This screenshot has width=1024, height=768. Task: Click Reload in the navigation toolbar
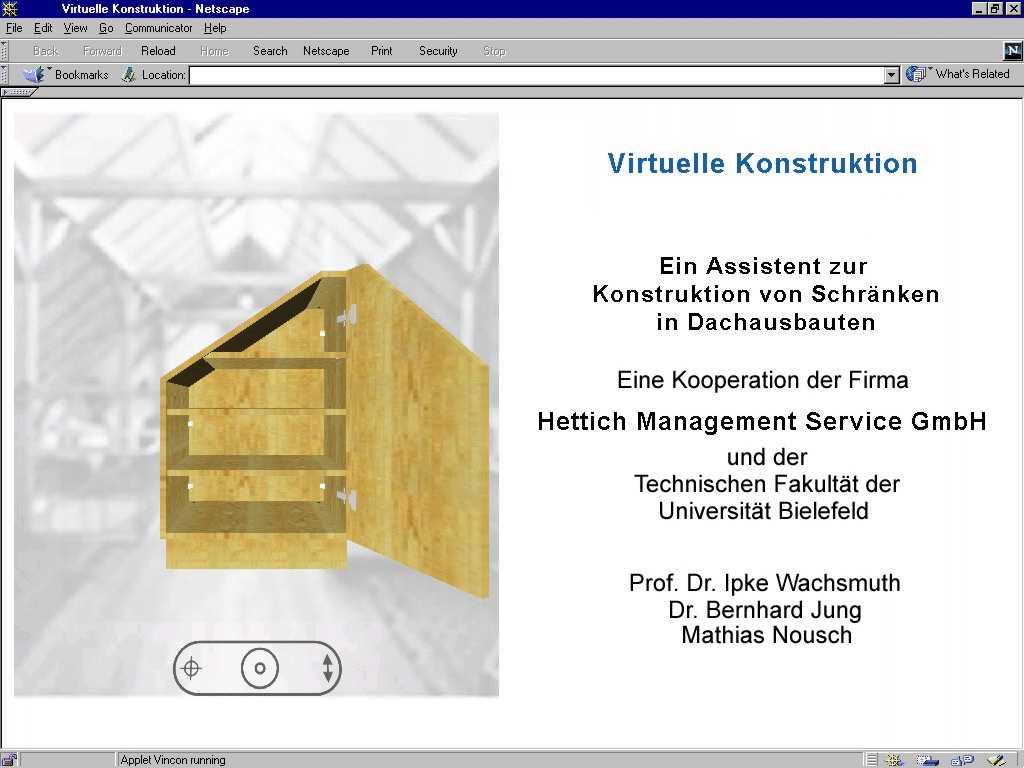(x=158, y=51)
